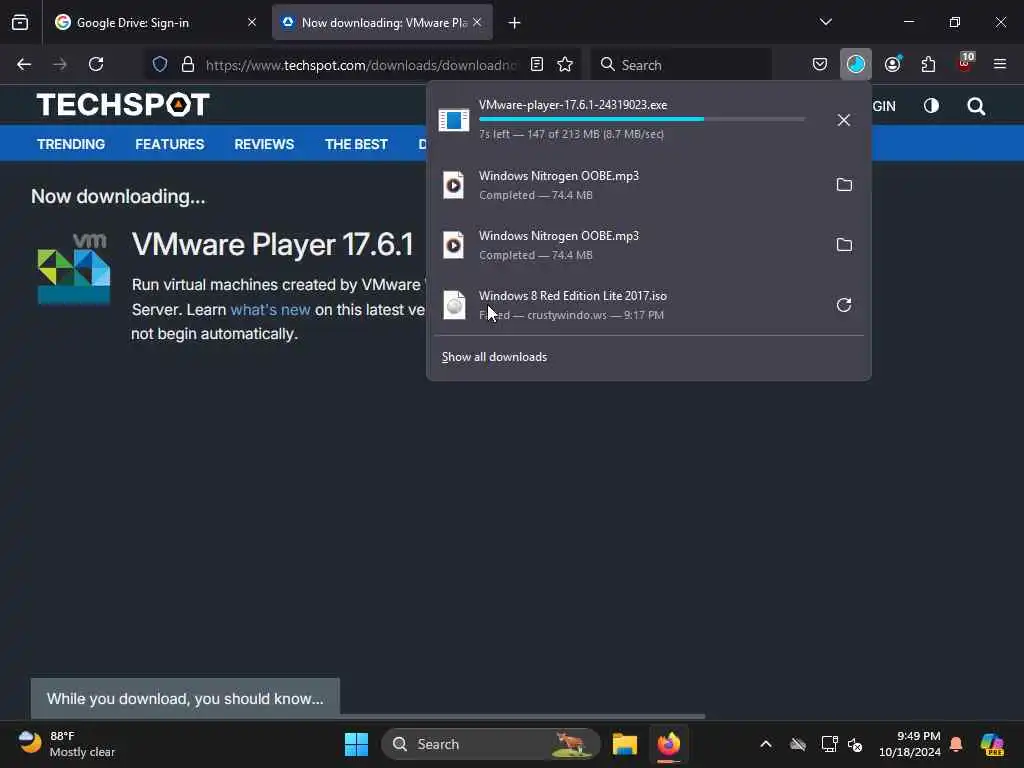Open Firefox account icon
1024x768 pixels.
pyautogui.click(x=892, y=64)
